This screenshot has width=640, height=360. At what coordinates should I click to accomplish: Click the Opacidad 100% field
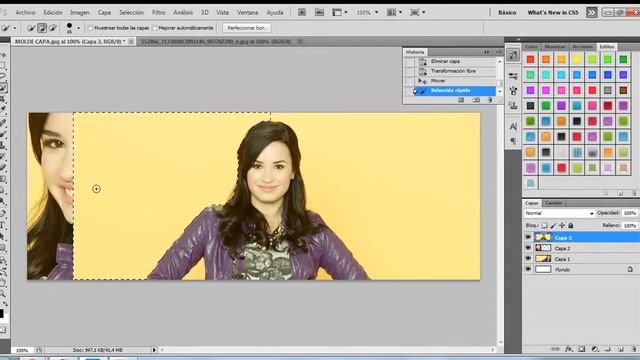pos(630,213)
